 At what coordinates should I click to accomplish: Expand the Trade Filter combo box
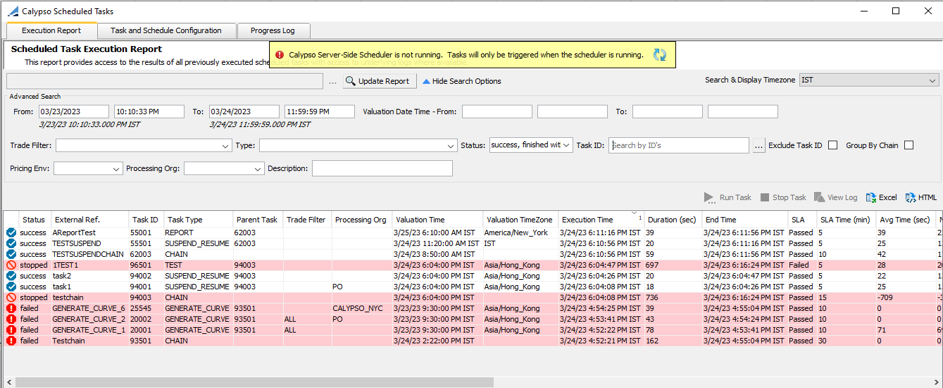click(144, 146)
